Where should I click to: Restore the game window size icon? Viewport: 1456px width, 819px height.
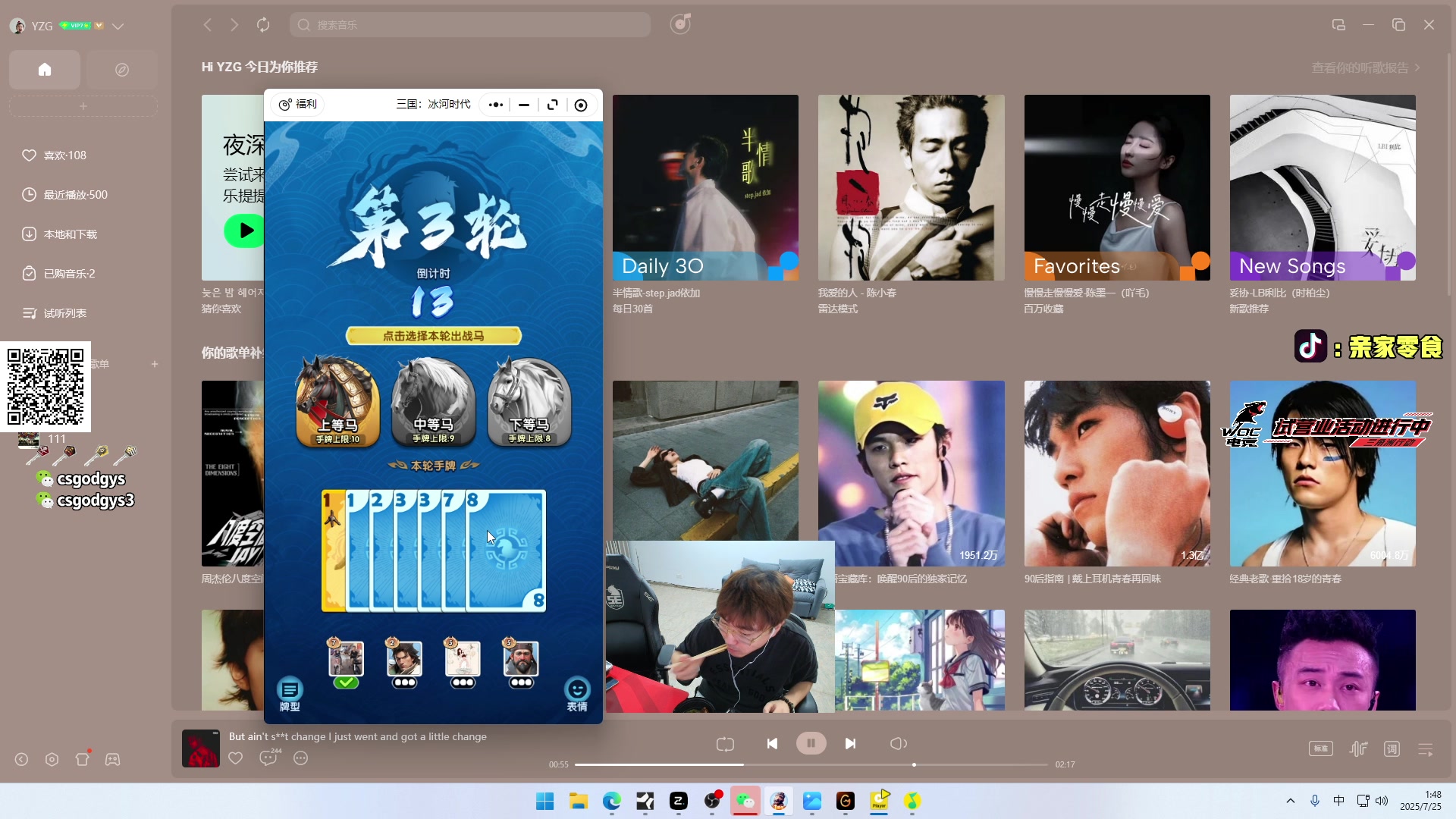click(553, 105)
